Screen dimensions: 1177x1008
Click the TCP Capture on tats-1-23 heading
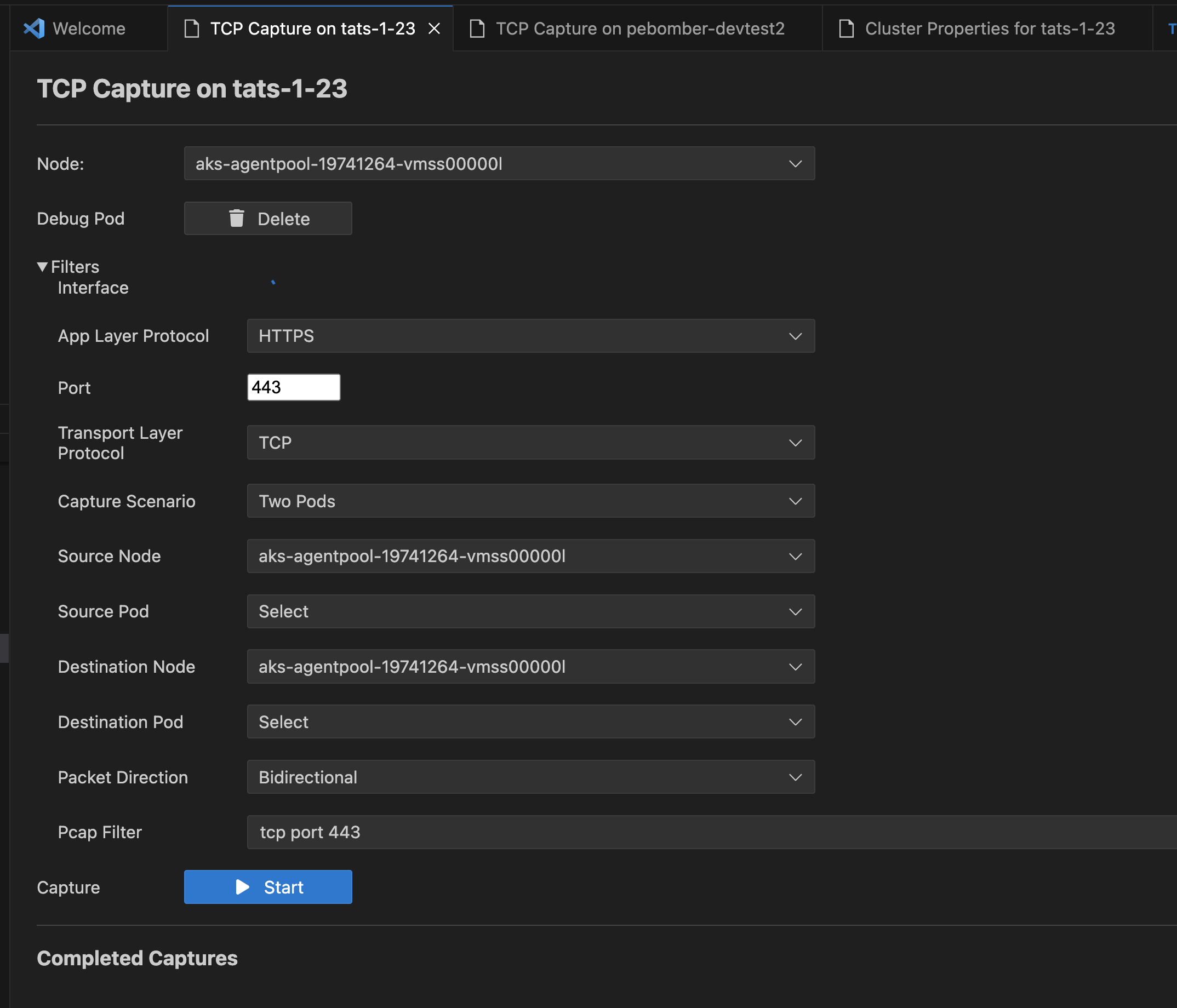(192, 89)
